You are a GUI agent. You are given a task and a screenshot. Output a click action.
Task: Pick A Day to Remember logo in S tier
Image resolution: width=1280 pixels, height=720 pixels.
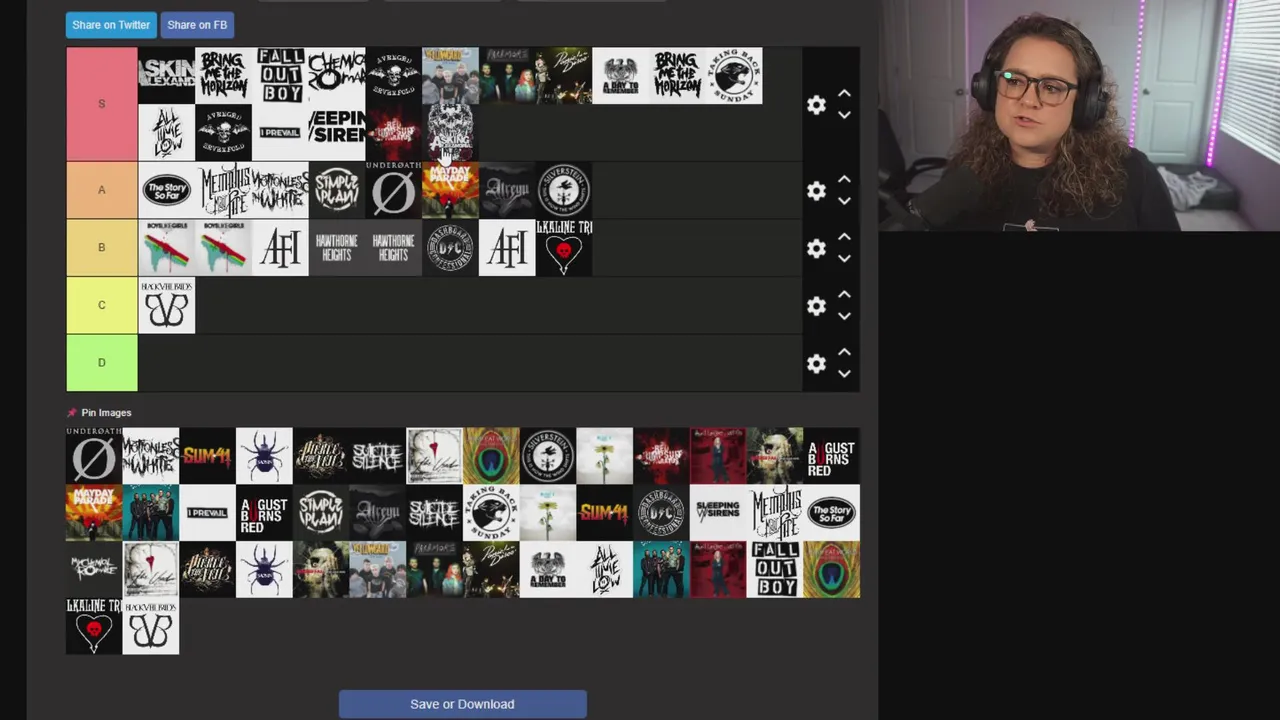[x=621, y=75]
